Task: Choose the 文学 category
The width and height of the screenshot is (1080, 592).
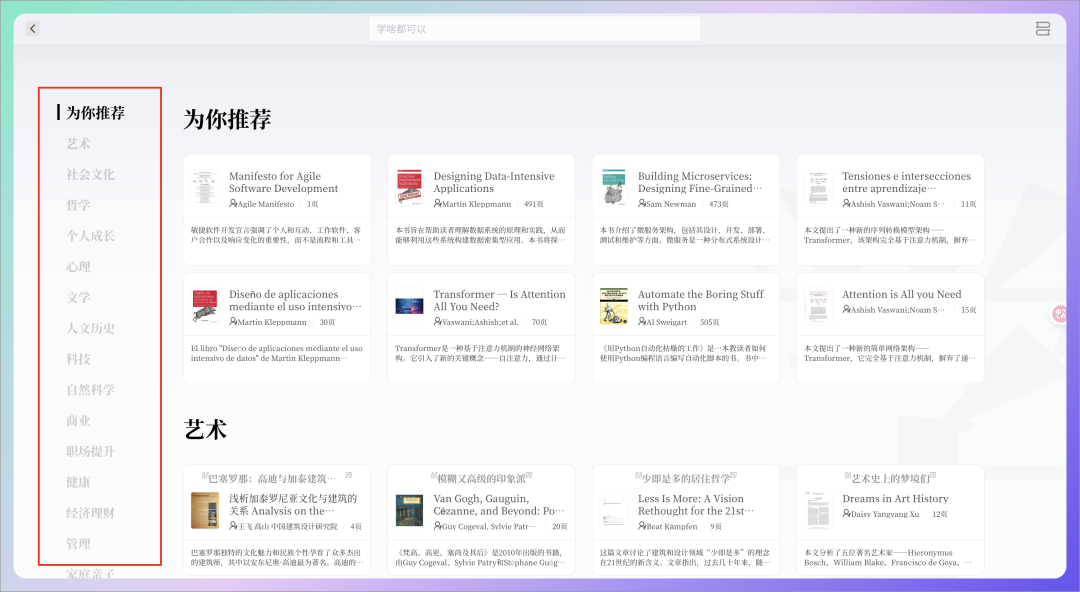Action: [78, 297]
